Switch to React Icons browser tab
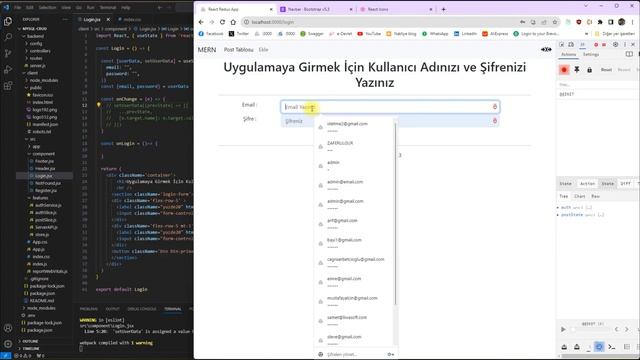This screenshot has height=360, width=640. [x=396, y=9]
